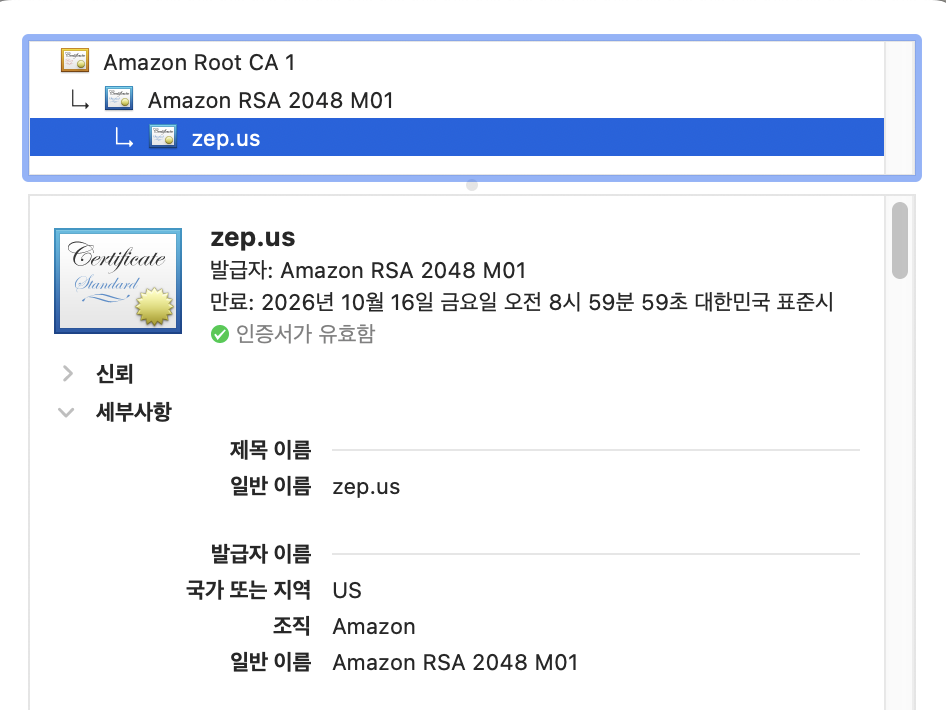The image size is (946, 710).
Task: Select the zep.us certificate icon in chain
Action: [163, 137]
